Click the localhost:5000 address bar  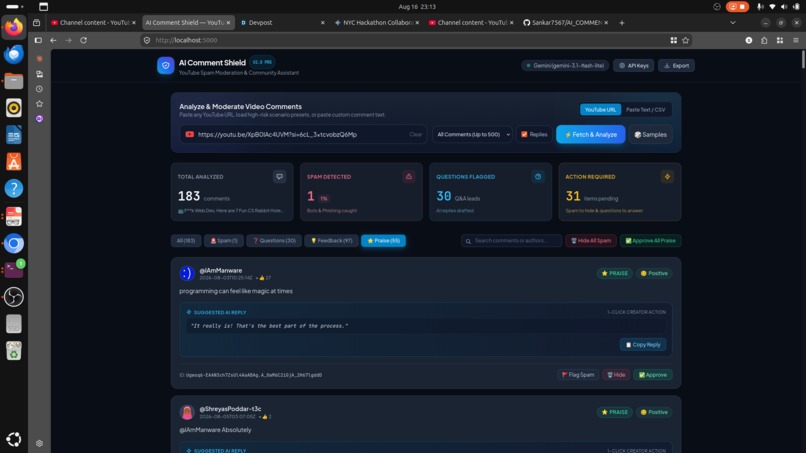pos(406,40)
